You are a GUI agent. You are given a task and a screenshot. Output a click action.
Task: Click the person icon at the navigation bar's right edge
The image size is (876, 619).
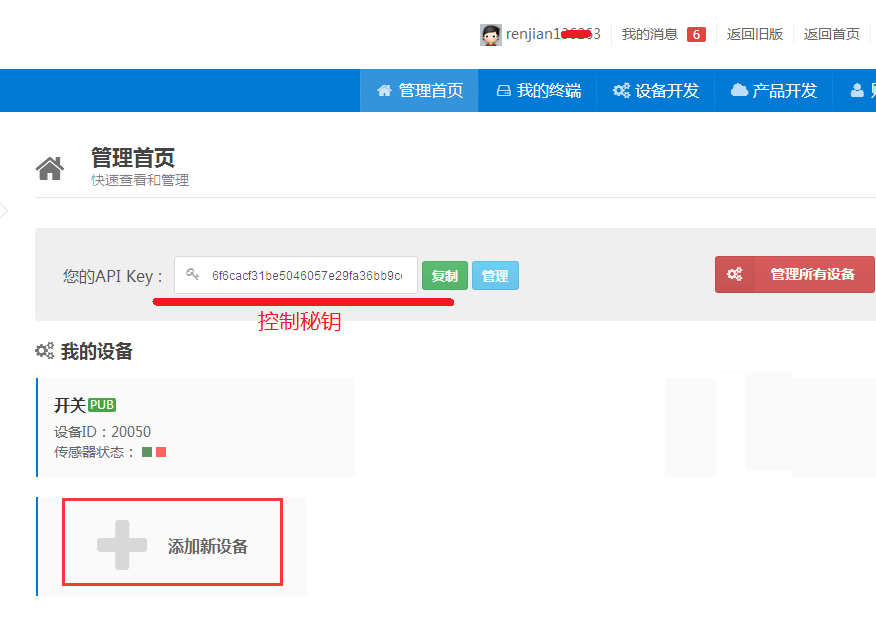tap(857, 91)
